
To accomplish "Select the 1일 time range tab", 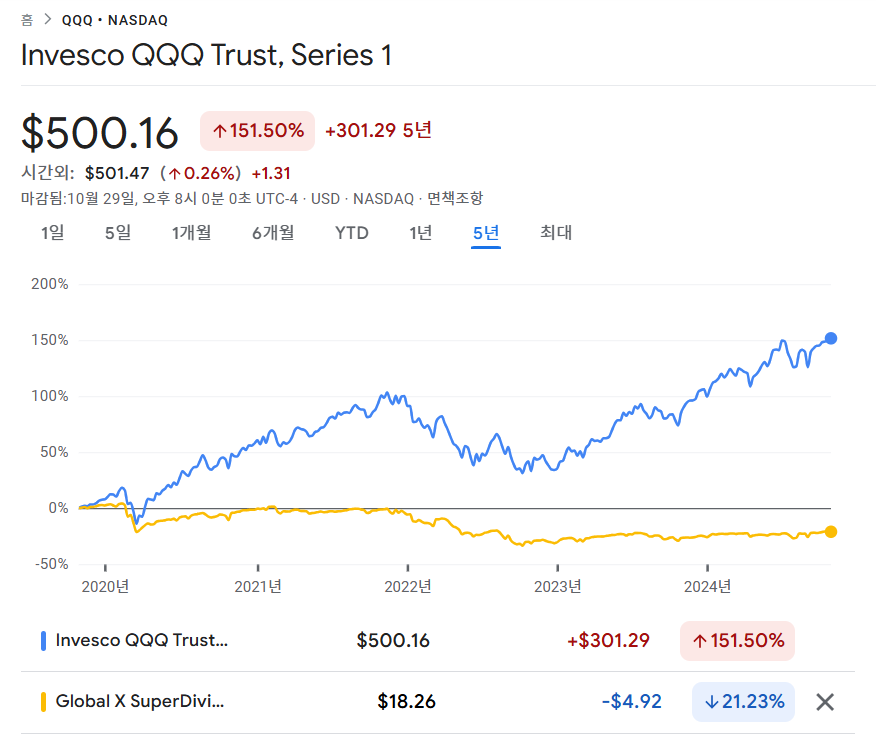I will point(53,232).
